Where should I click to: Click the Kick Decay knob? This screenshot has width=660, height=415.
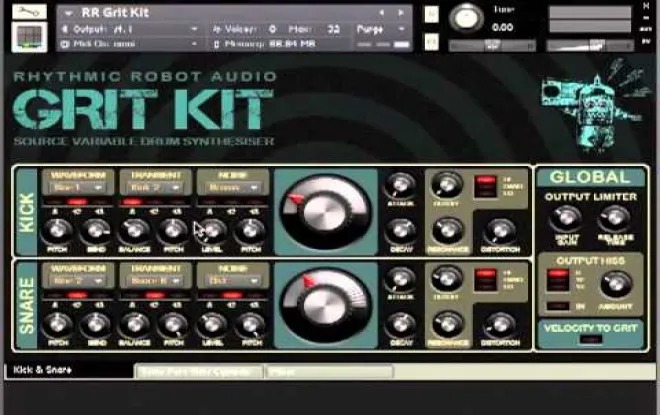point(400,232)
